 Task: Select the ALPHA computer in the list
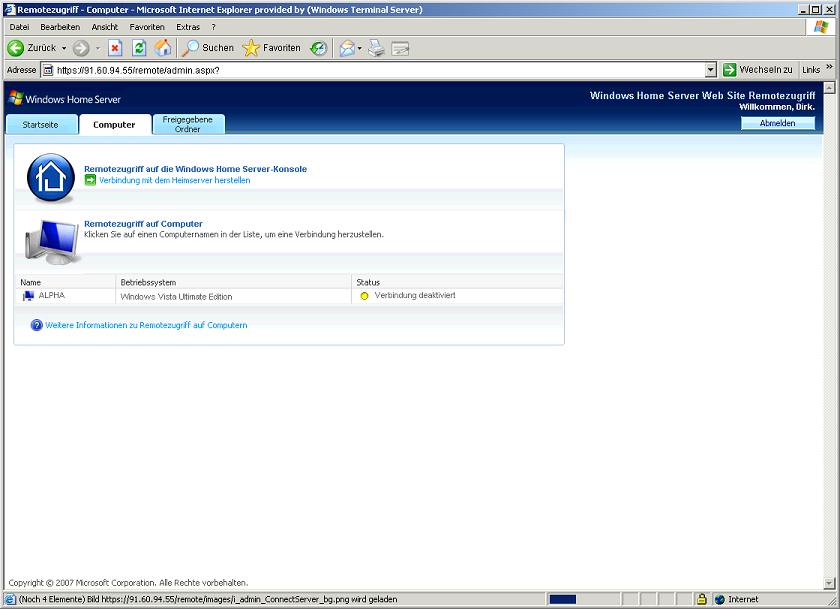pyautogui.click(x=51, y=296)
